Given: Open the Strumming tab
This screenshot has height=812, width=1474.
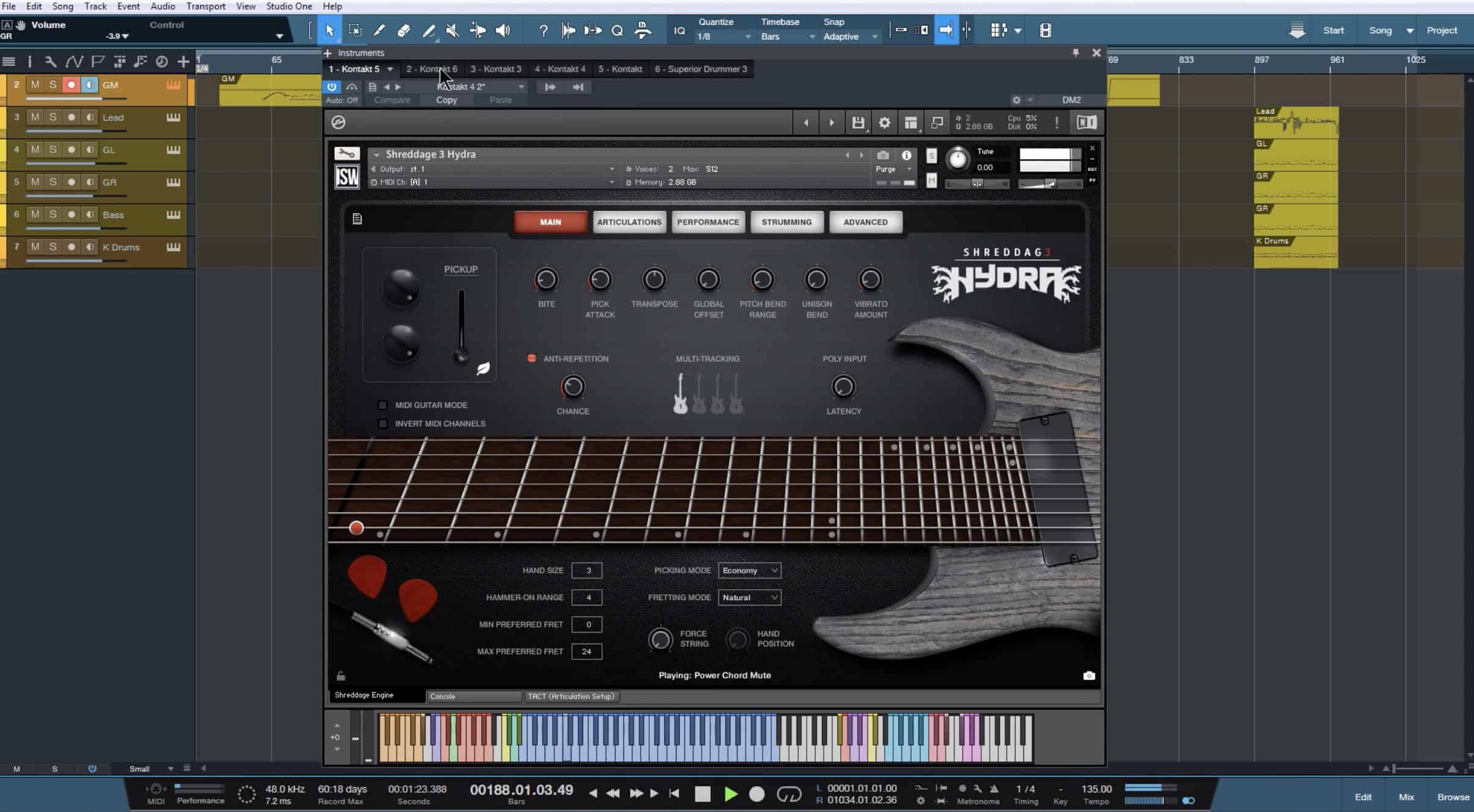Looking at the screenshot, I should coord(786,222).
